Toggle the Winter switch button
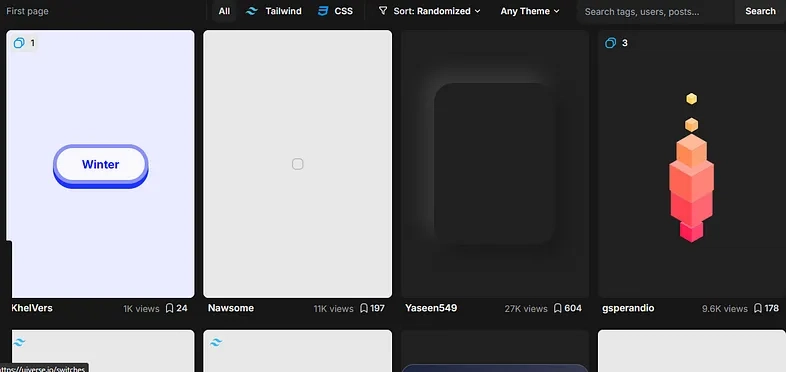The width and height of the screenshot is (786, 372). pos(101,166)
